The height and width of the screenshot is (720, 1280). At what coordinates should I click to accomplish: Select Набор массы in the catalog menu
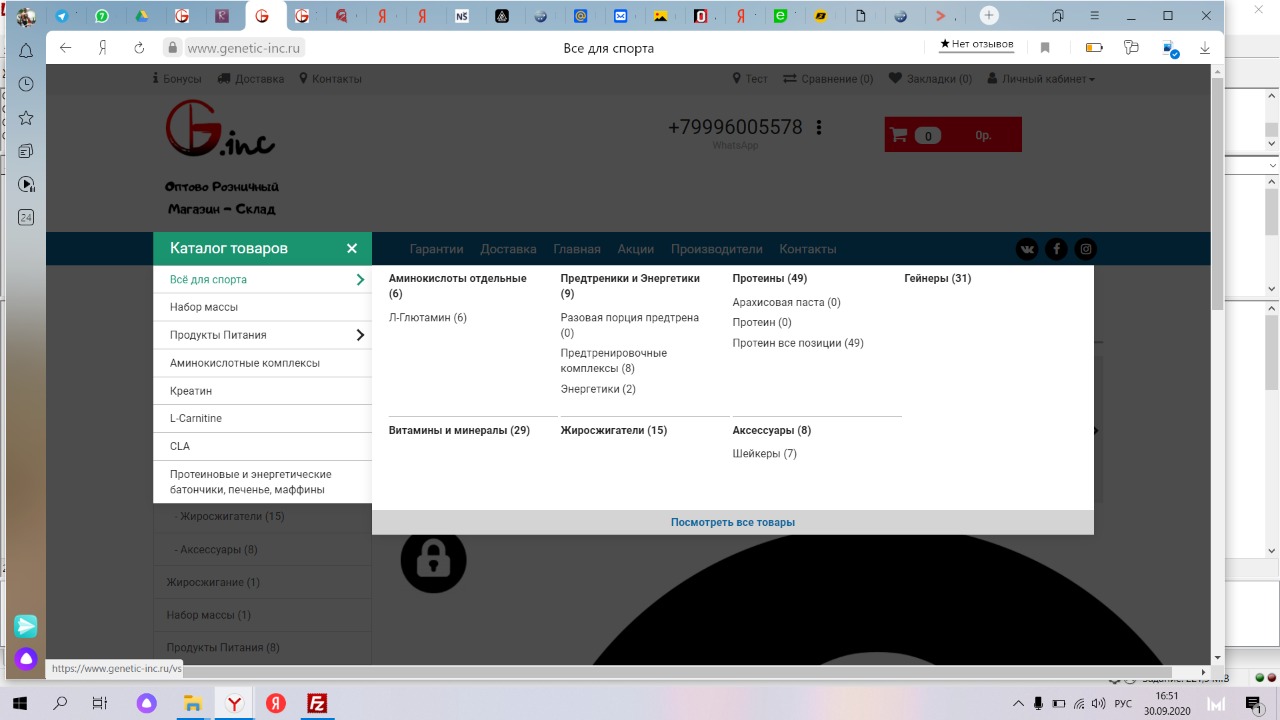(x=262, y=307)
